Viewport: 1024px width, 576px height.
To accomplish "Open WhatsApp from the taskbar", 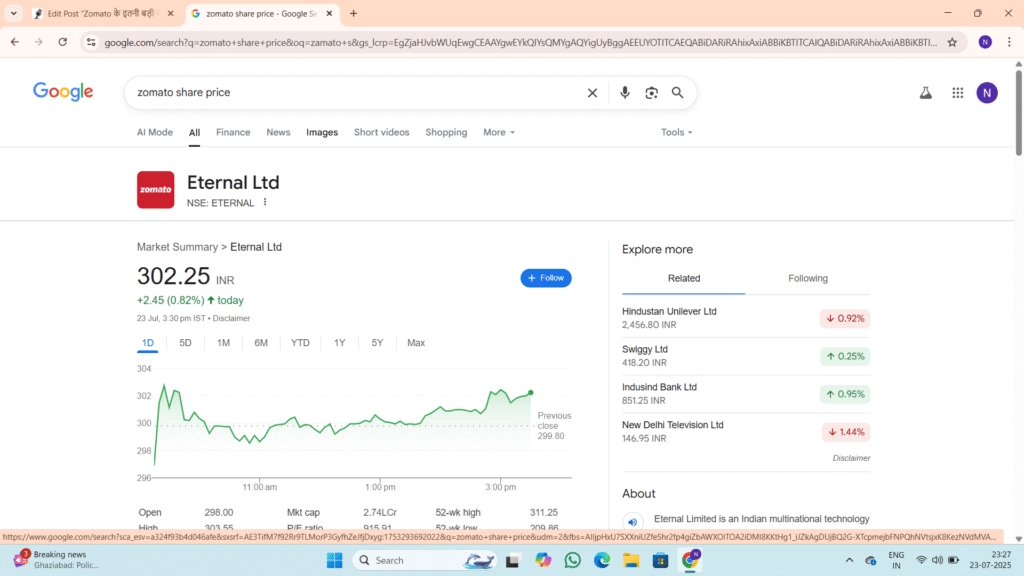I will pyautogui.click(x=572, y=560).
